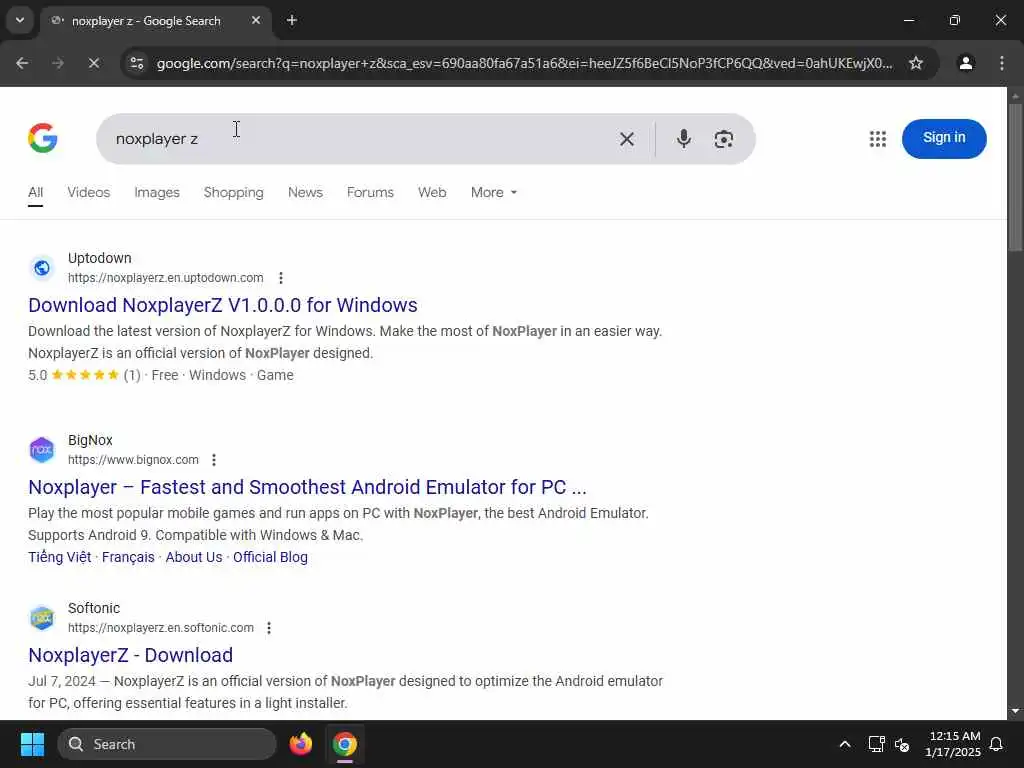Viewport: 1024px width, 768px height.
Task: Click the Softonic site favicon
Action: pyautogui.click(x=42, y=618)
